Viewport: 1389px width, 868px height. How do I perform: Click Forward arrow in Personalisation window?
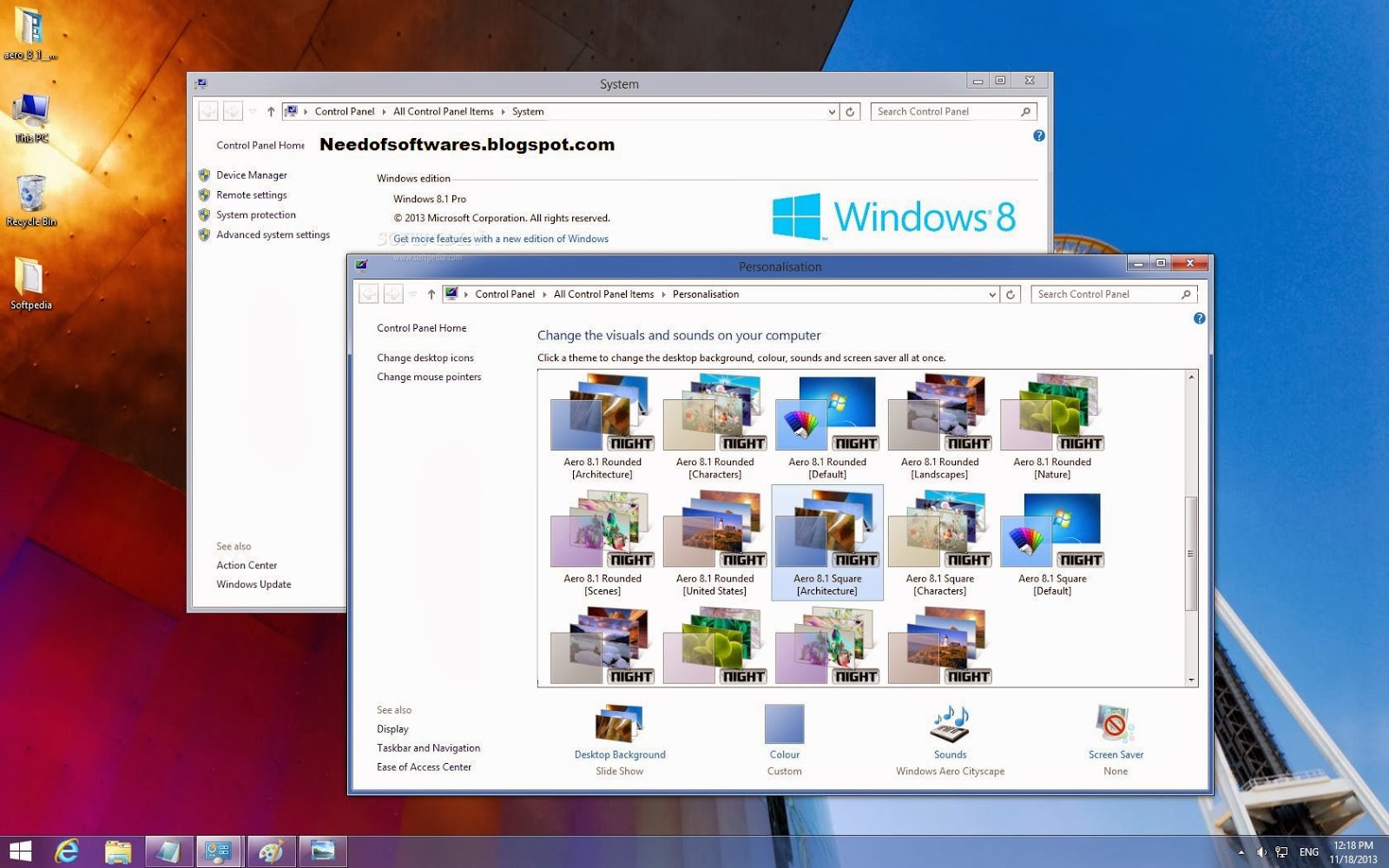pos(393,294)
